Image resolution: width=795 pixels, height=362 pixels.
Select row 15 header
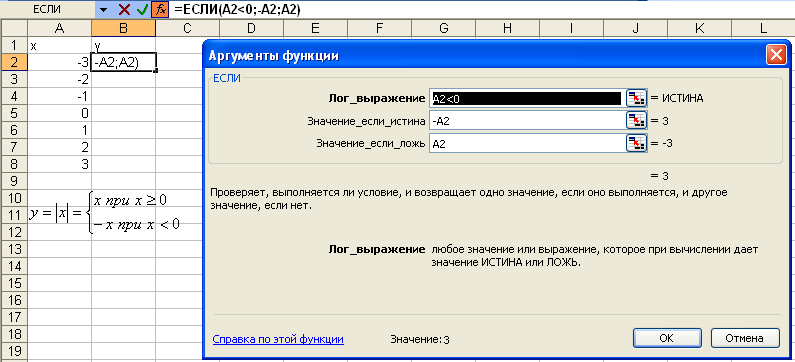coord(14,283)
